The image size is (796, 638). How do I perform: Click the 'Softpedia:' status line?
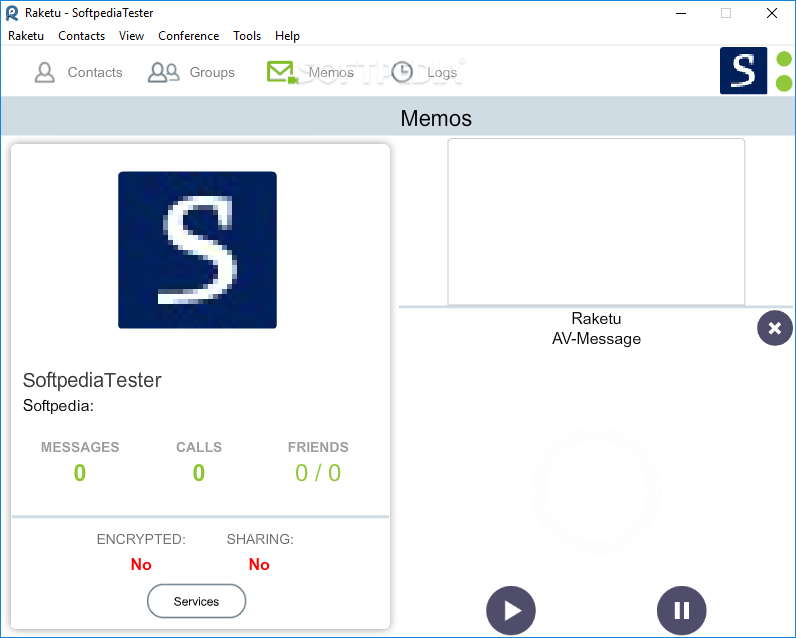tap(58, 406)
